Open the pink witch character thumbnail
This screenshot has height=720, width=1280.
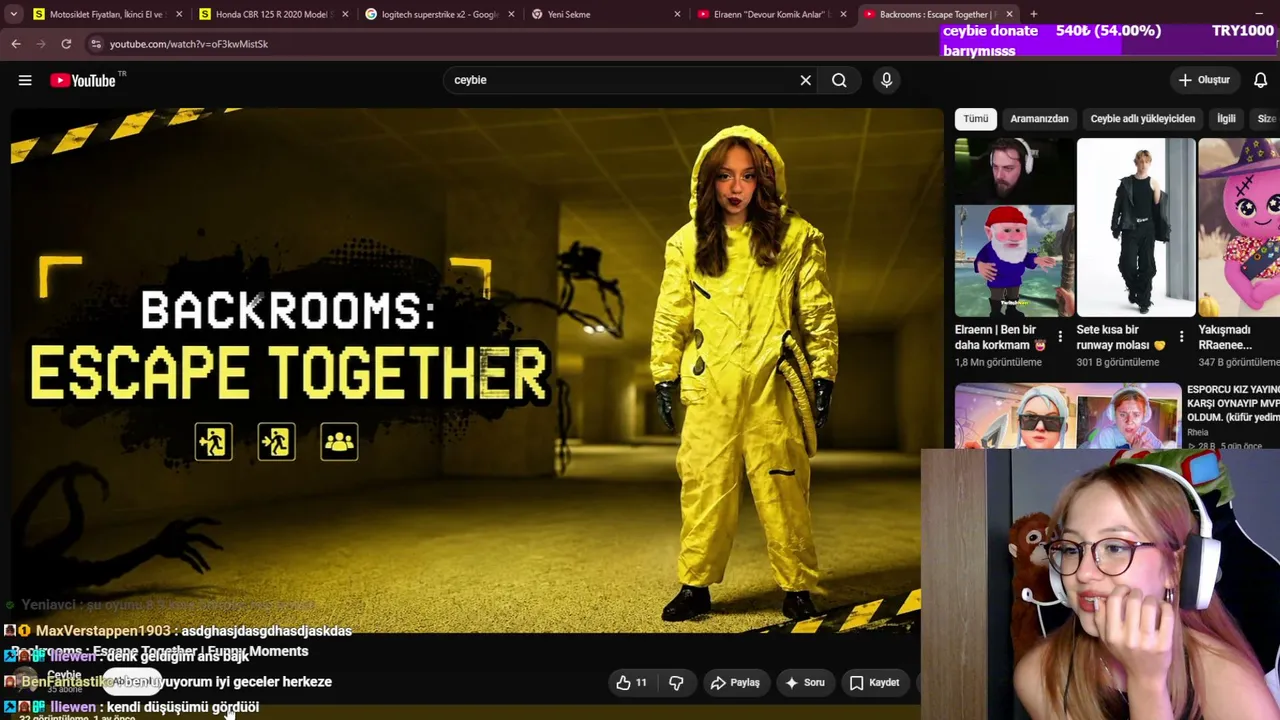(x=1239, y=227)
